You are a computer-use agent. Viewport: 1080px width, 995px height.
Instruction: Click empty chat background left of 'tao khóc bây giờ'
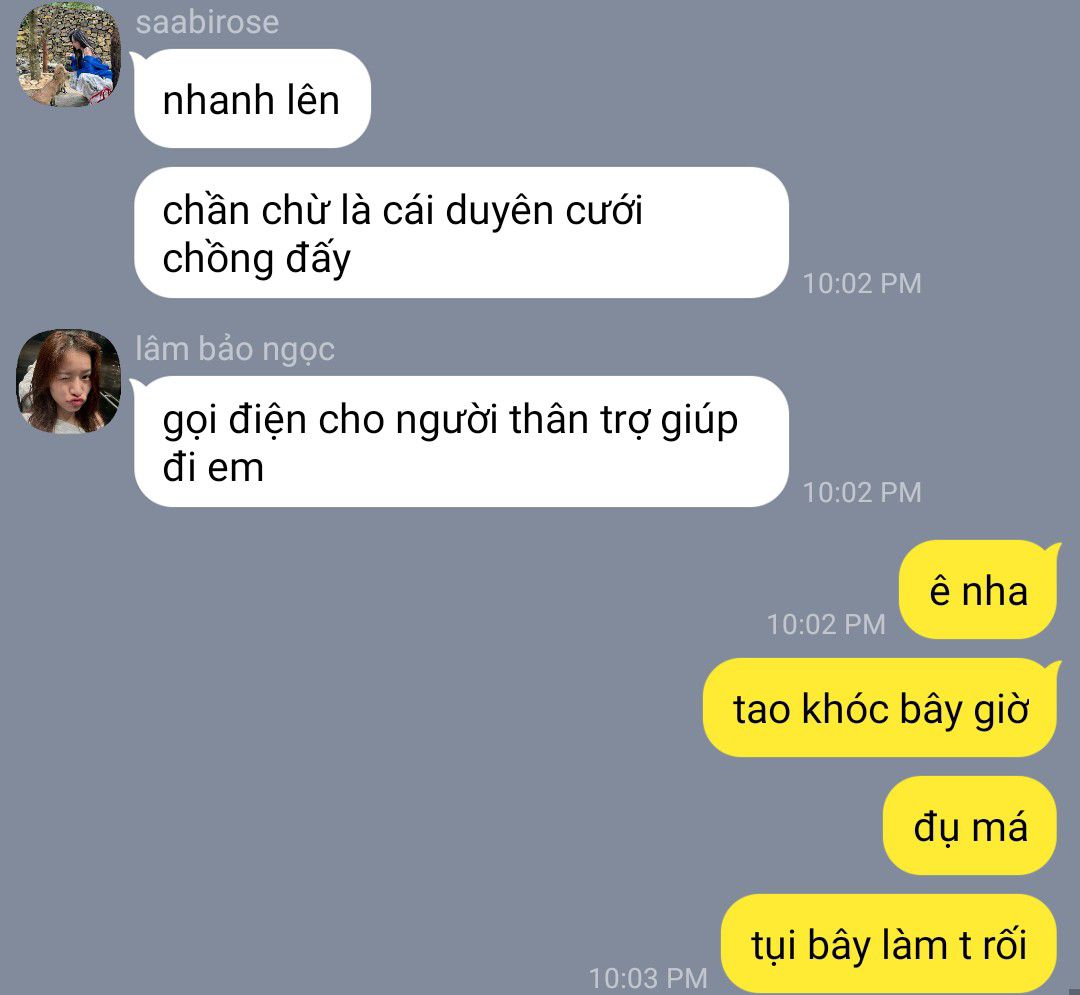point(344,708)
